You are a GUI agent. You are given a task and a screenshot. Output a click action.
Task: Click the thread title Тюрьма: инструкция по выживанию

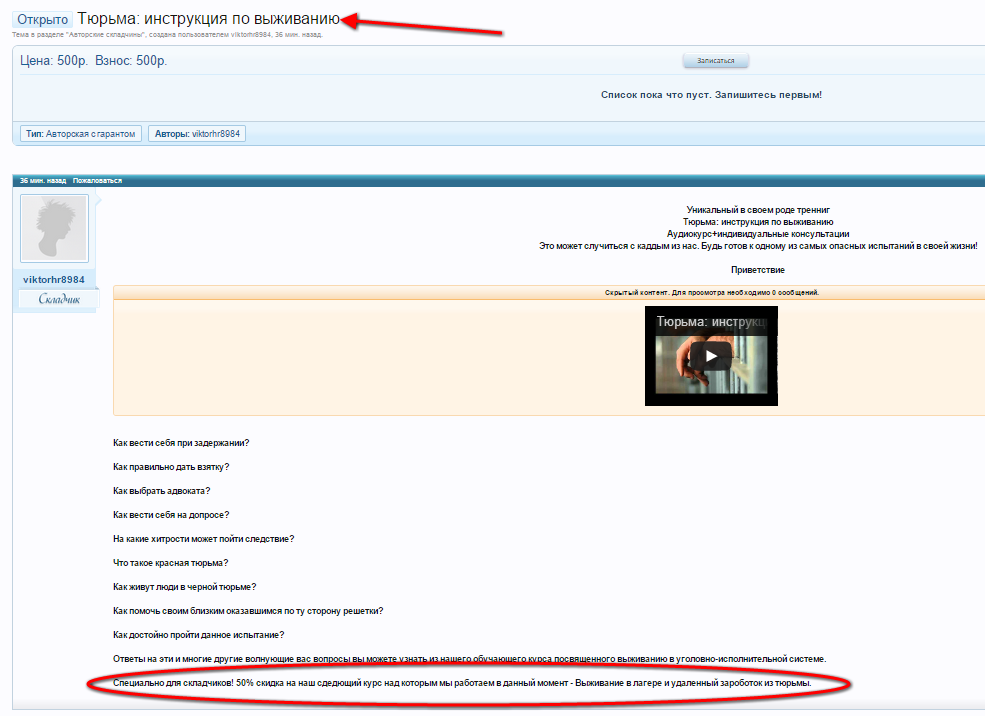tap(208, 19)
